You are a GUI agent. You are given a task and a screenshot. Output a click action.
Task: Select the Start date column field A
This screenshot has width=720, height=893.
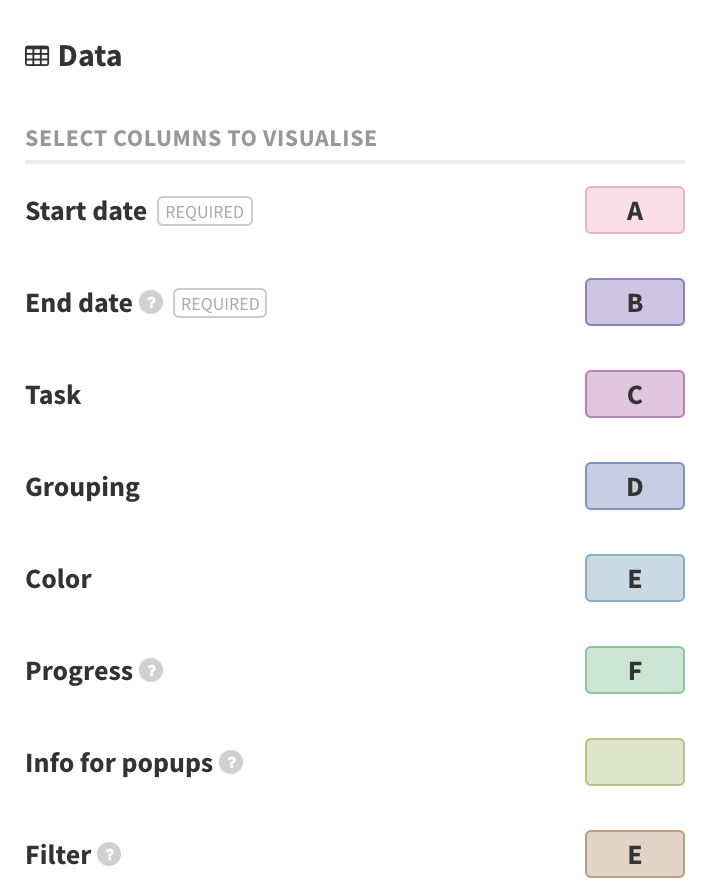[635, 210]
